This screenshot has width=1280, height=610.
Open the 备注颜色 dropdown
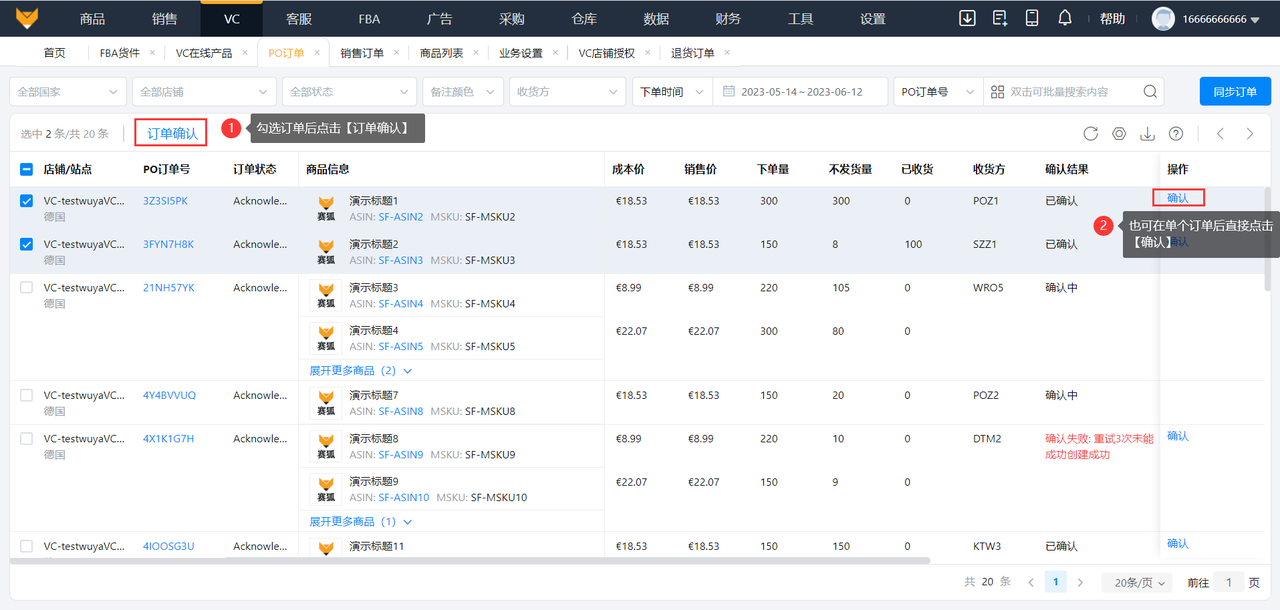463,91
